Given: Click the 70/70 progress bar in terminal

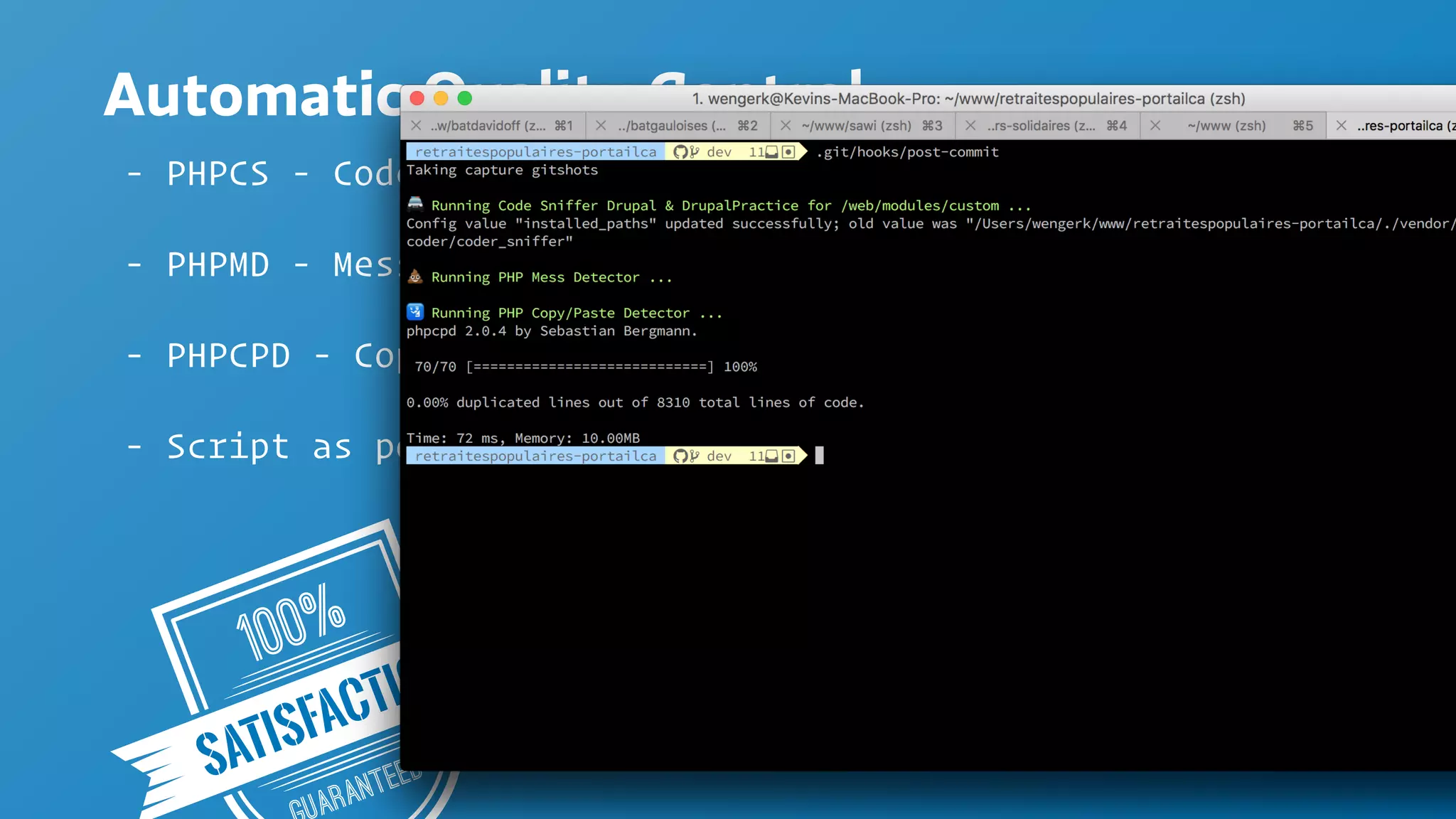Looking at the screenshot, I should (x=586, y=367).
